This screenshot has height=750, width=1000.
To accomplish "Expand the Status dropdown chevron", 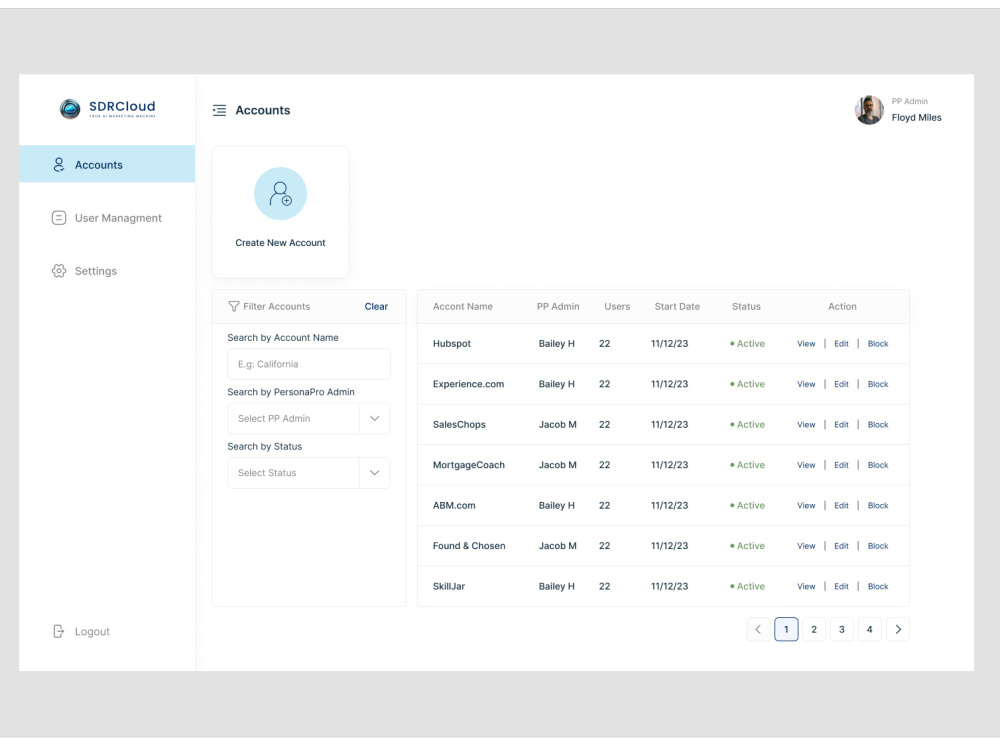I will pyautogui.click(x=374, y=473).
